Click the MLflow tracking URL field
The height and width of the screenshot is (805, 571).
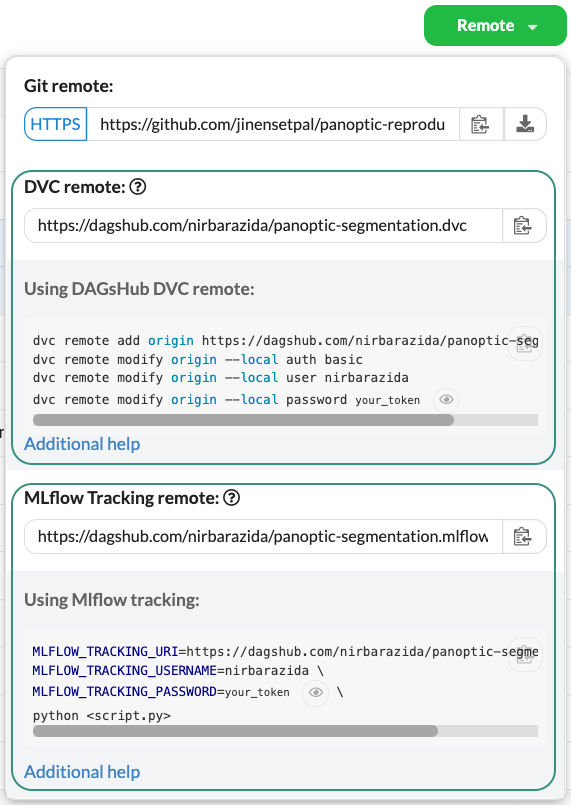(x=263, y=536)
